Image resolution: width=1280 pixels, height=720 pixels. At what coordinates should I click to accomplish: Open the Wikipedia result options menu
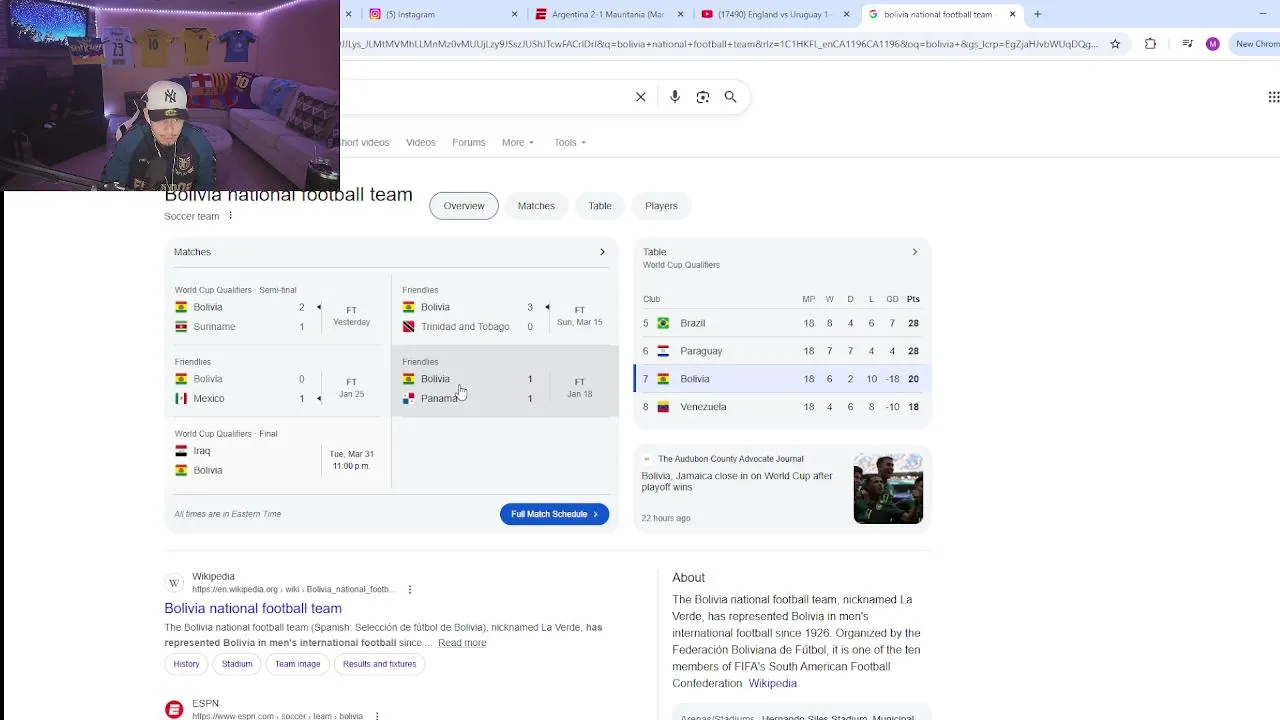[x=410, y=590]
